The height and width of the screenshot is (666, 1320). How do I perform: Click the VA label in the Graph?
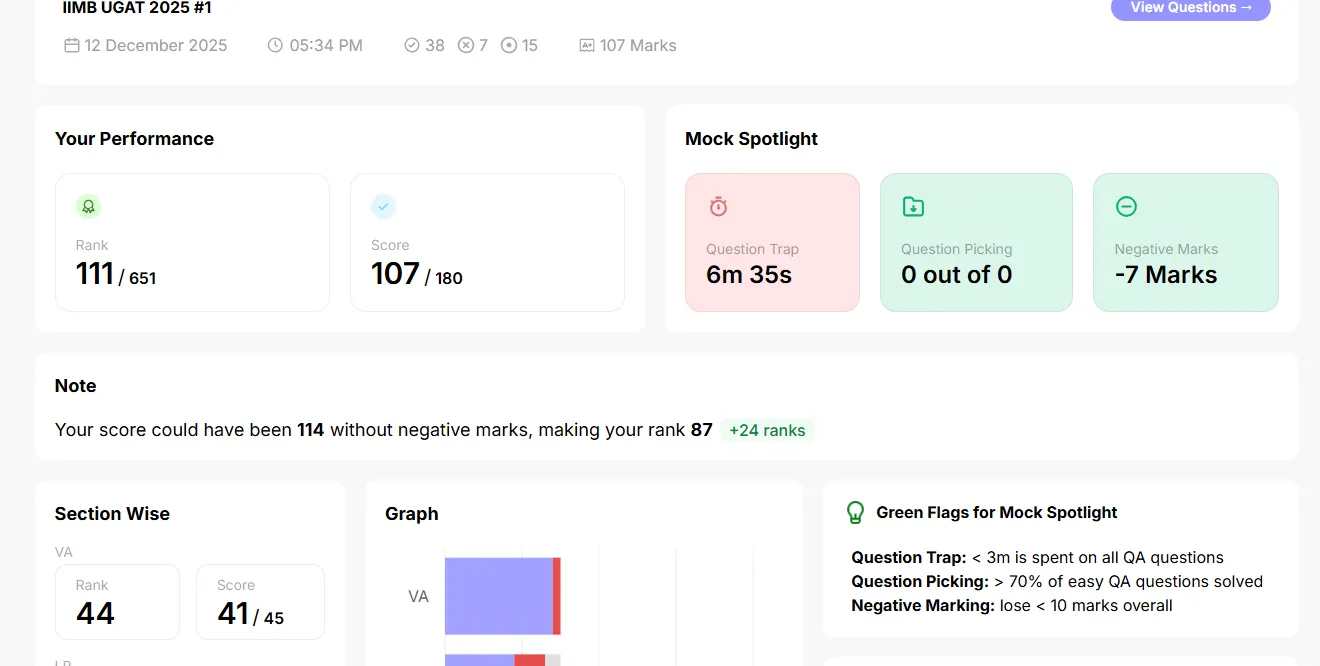pos(418,596)
